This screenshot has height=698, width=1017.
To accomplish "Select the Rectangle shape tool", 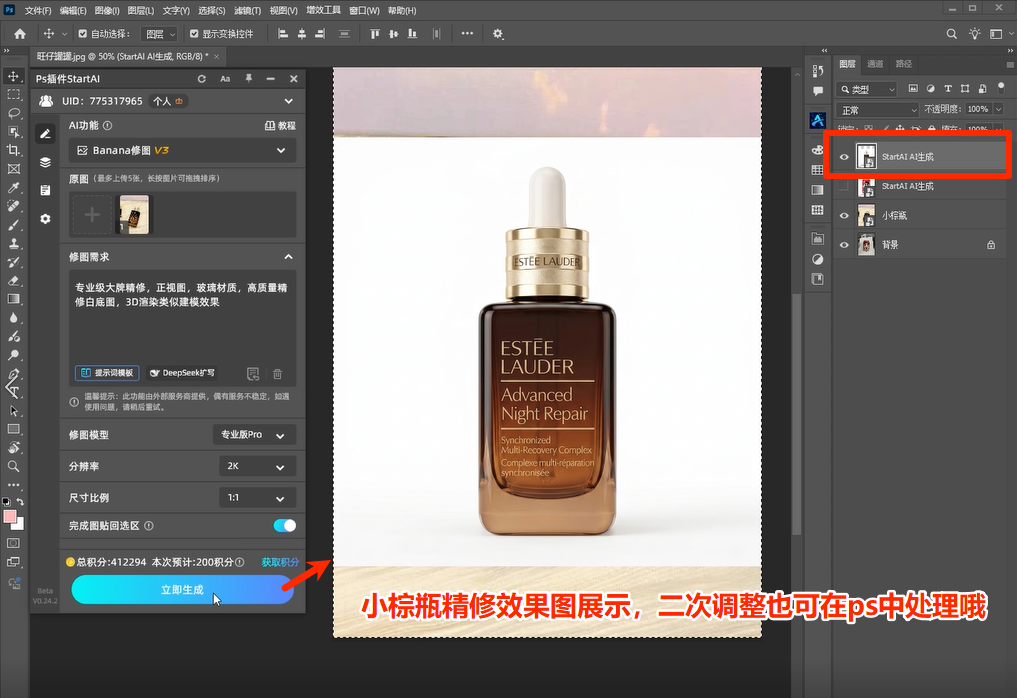I will point(13,429).
